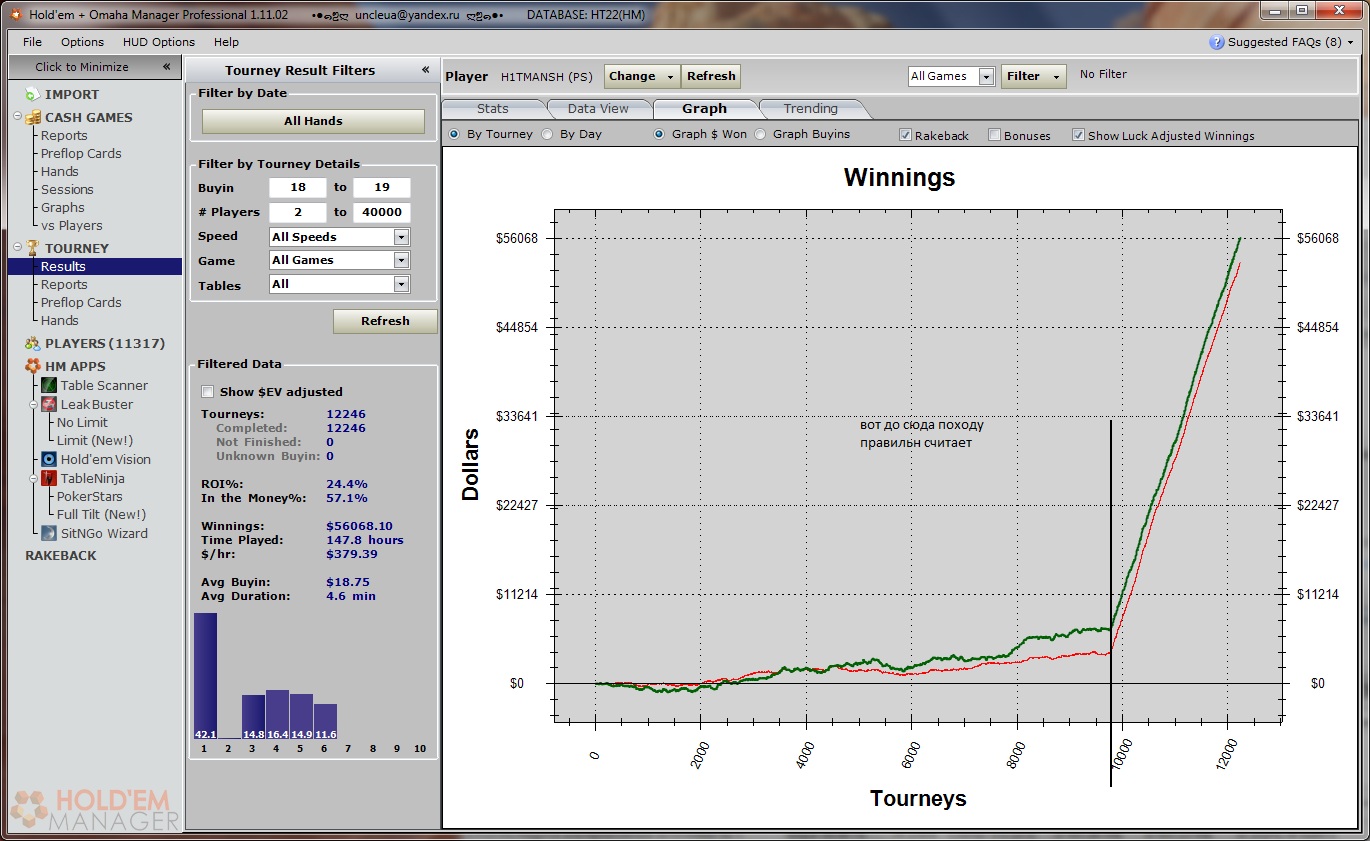
Task: Toggle Show Luck Adjusted Winnings checkbox
Action: tap(1078, 135)
